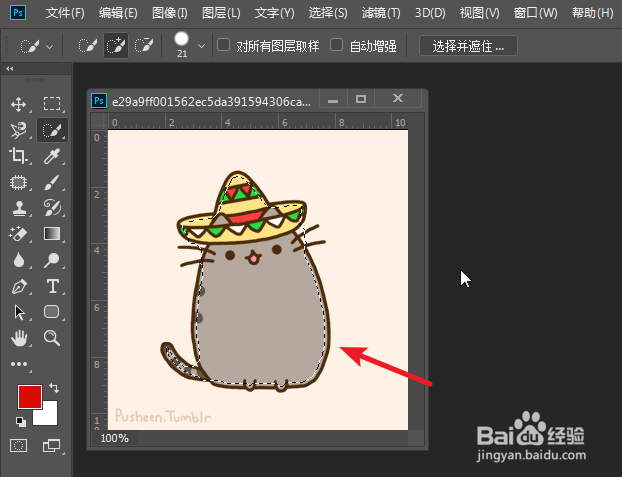The height and width of the screenshot is (477, 622).
Task: Open the 帮助(H) menu
Action: (593, 13)
